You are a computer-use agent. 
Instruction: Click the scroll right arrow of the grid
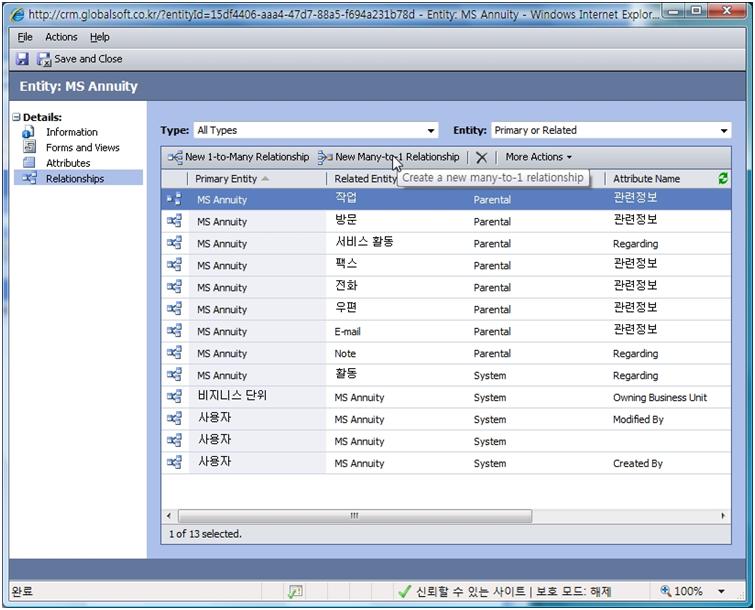(x=723, y=516)
